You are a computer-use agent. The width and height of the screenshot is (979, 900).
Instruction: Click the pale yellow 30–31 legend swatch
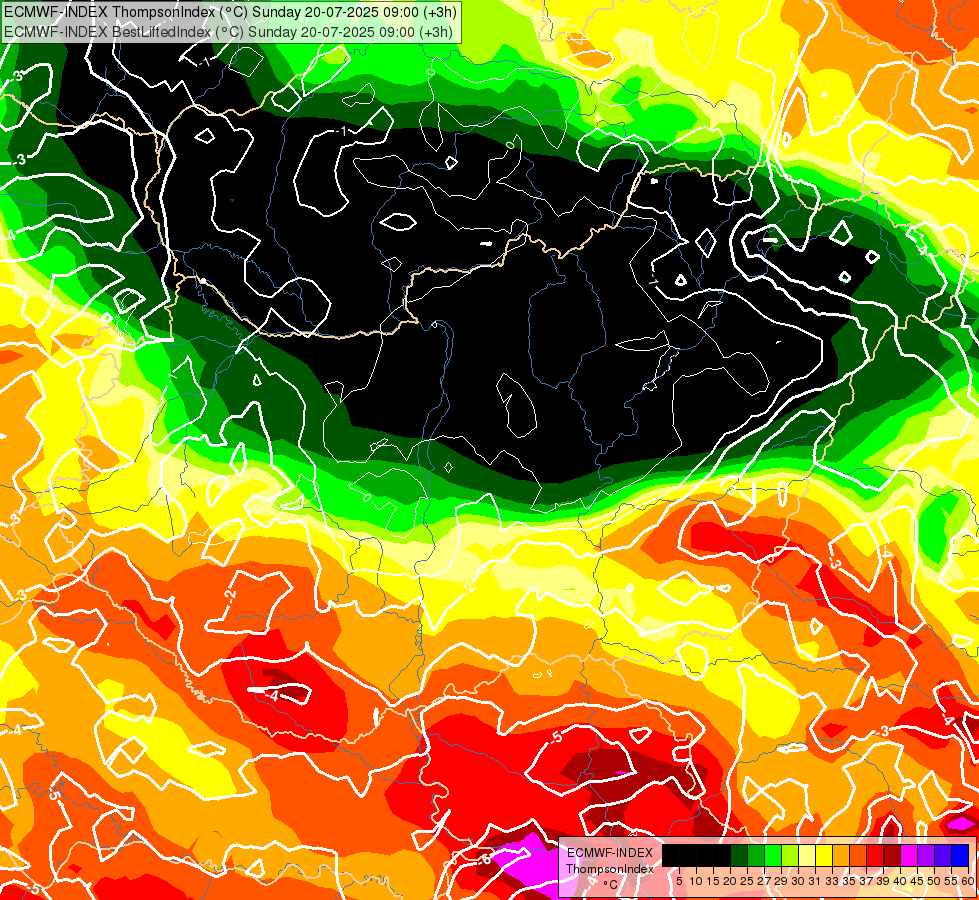click(807, 856)
